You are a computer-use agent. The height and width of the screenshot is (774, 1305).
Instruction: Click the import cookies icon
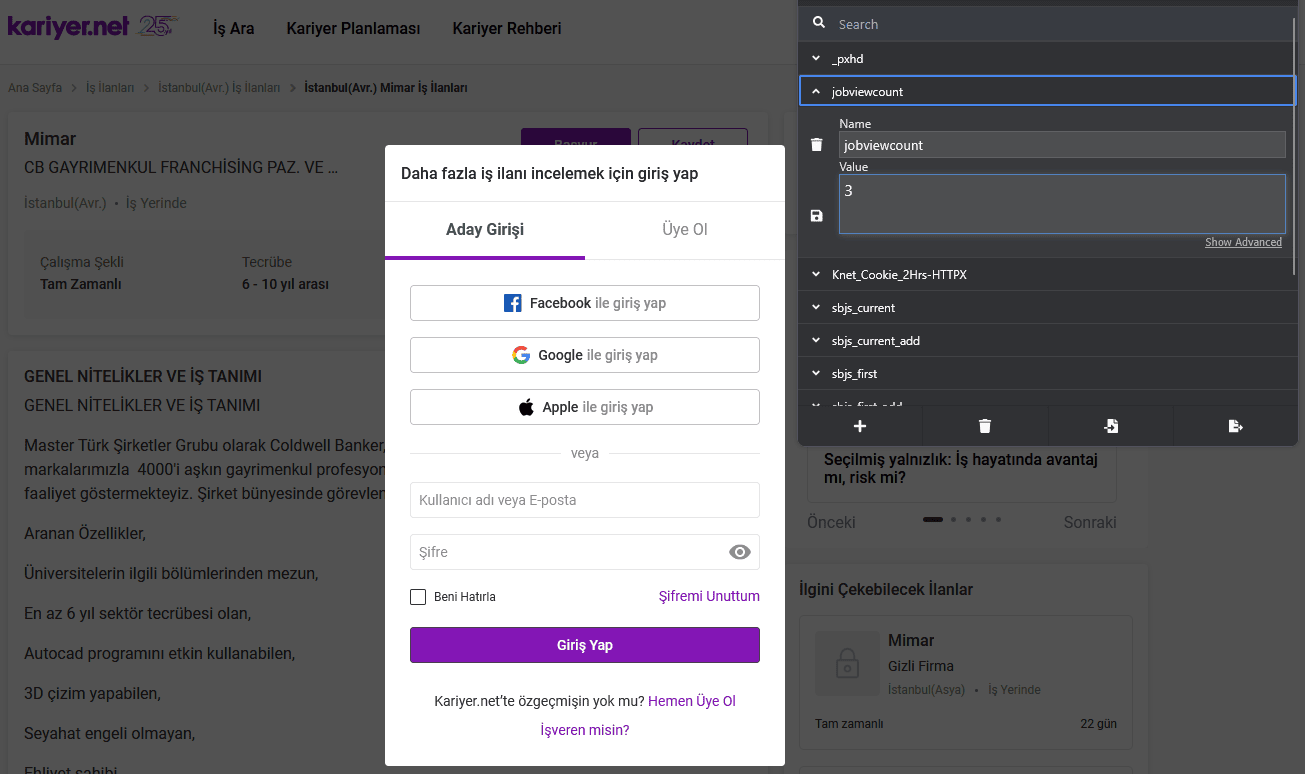click(1110, 426)
